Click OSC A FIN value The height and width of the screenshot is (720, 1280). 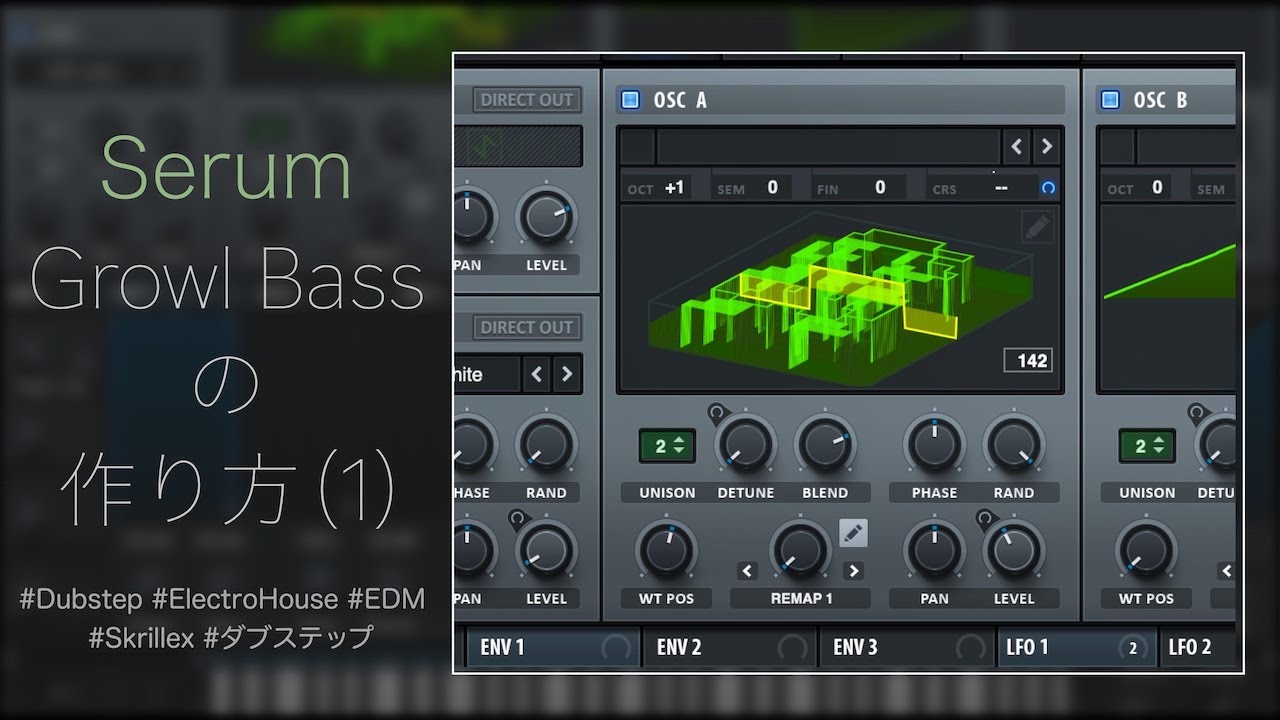879,187
